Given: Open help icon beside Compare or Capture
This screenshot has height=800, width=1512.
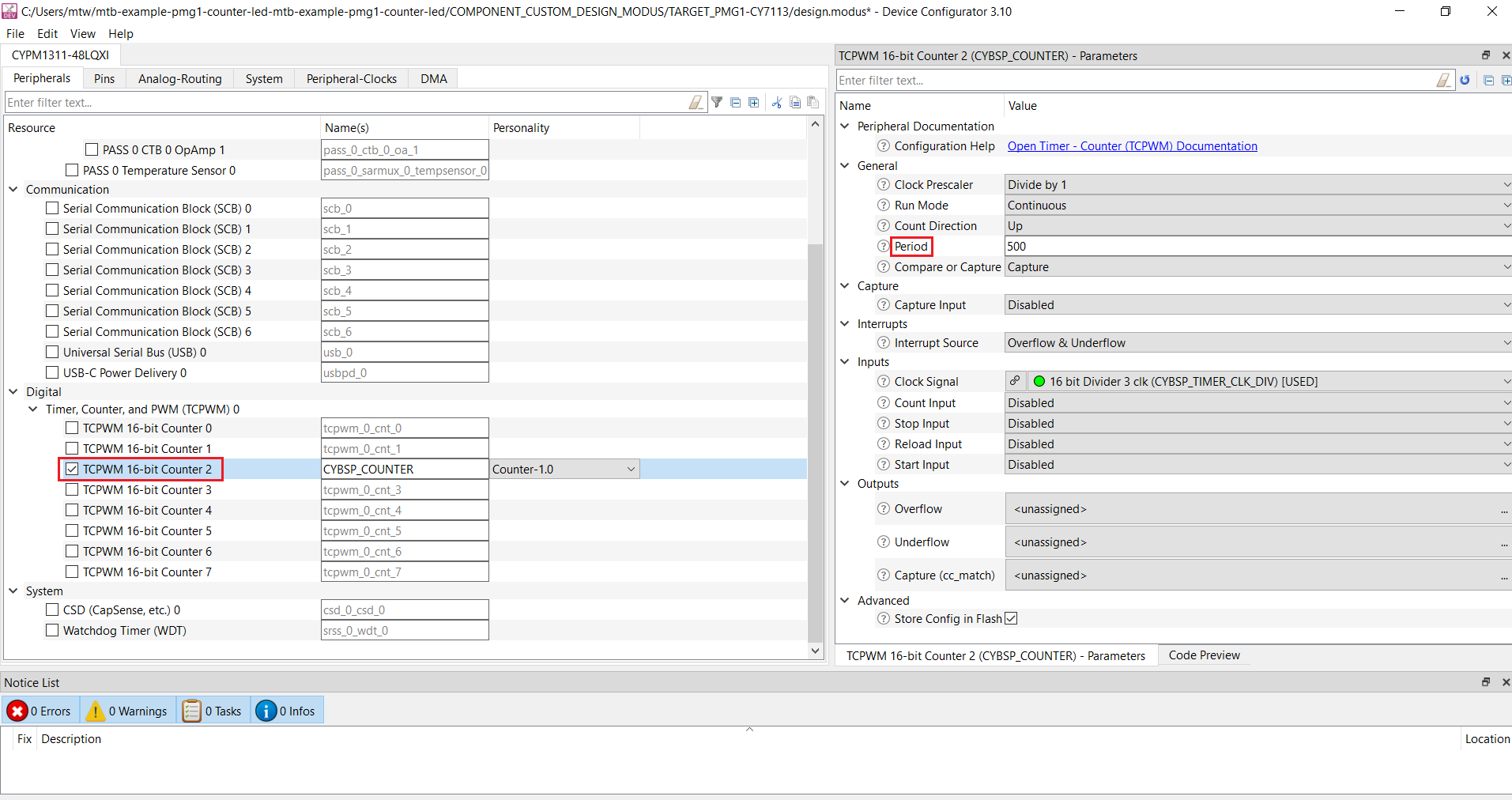Looking at the screenshot, I should [x=884, y=267].
